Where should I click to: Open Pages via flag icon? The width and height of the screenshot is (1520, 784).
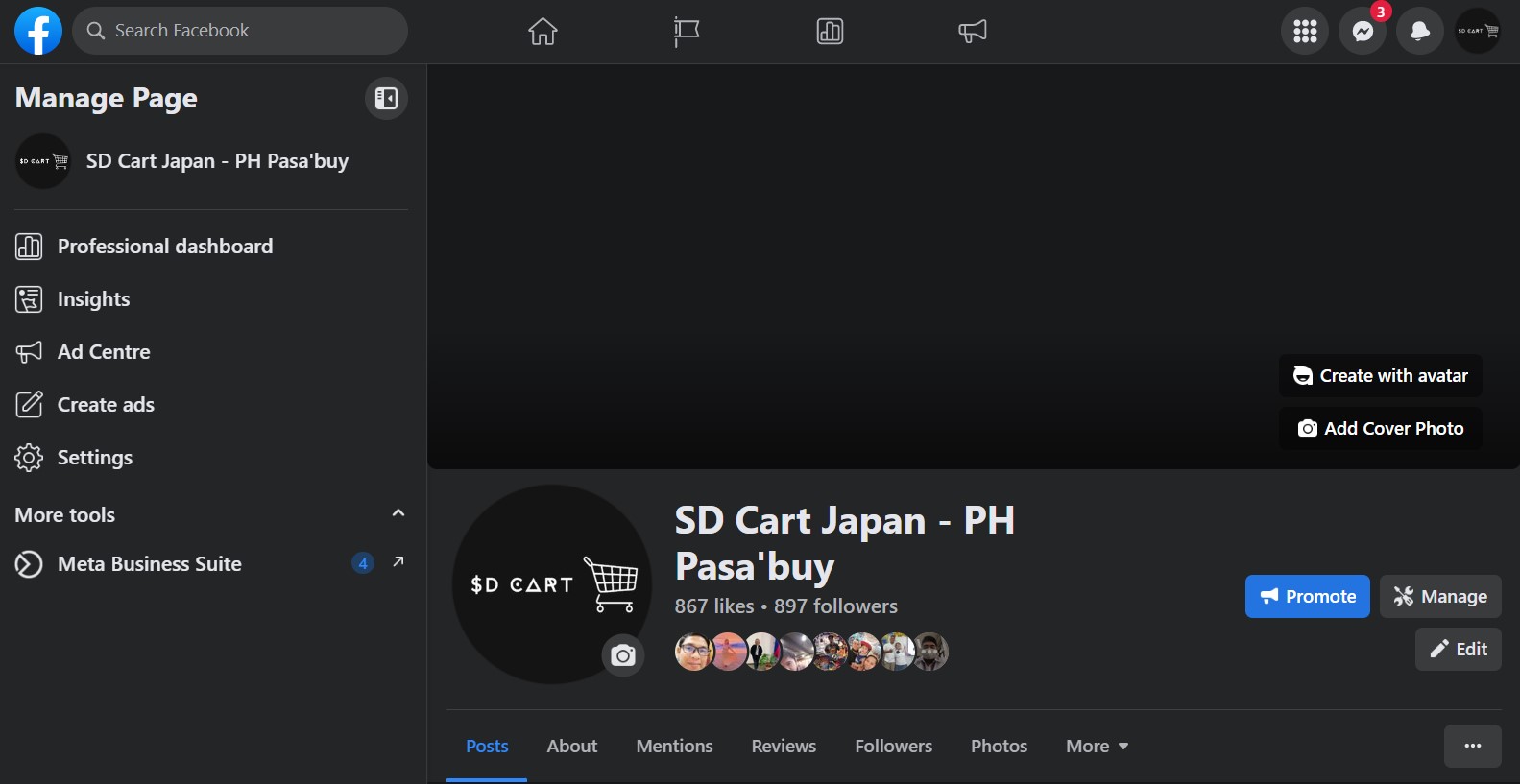687,32
